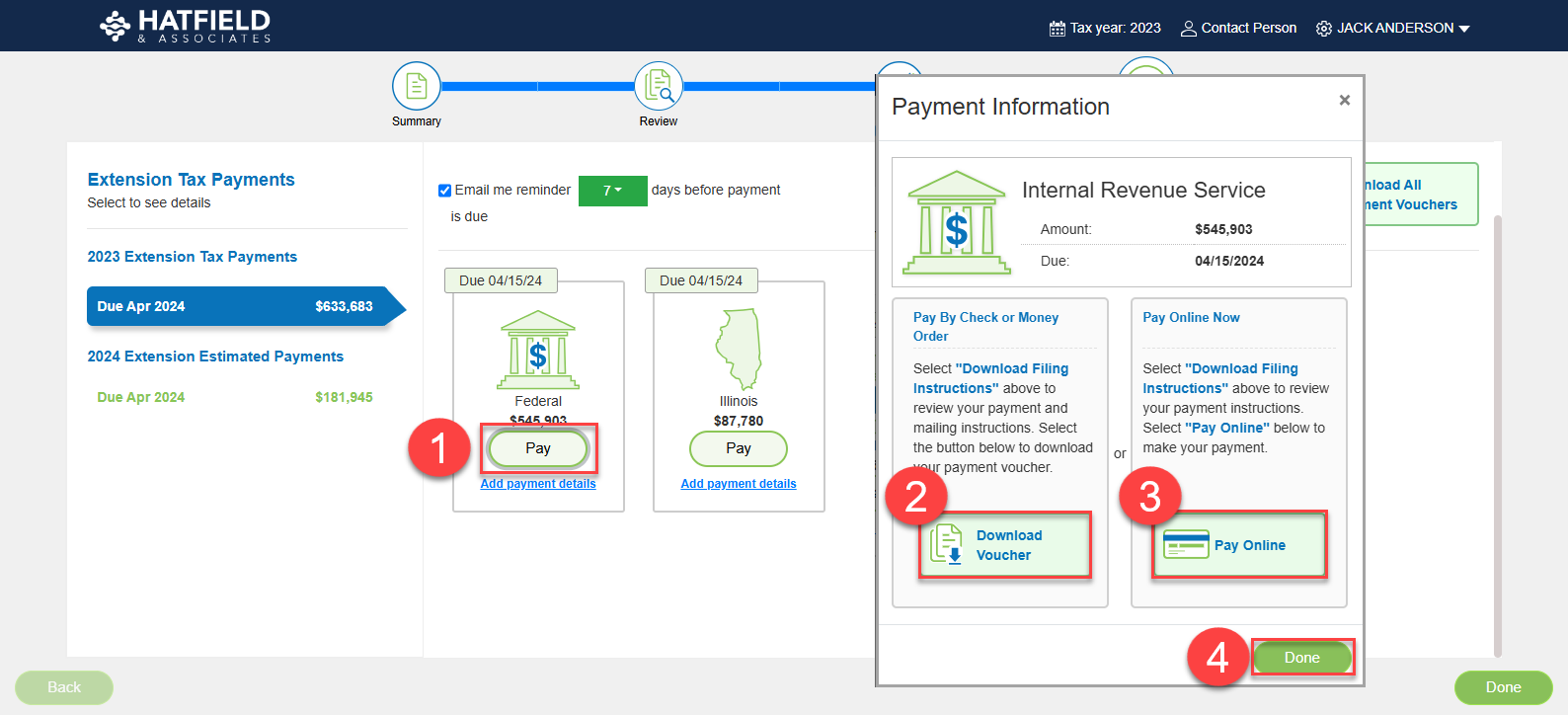Click the Pay By Check or Money Order heading
This screenshot has width=1568, height=715.
(x=985, y=327)
